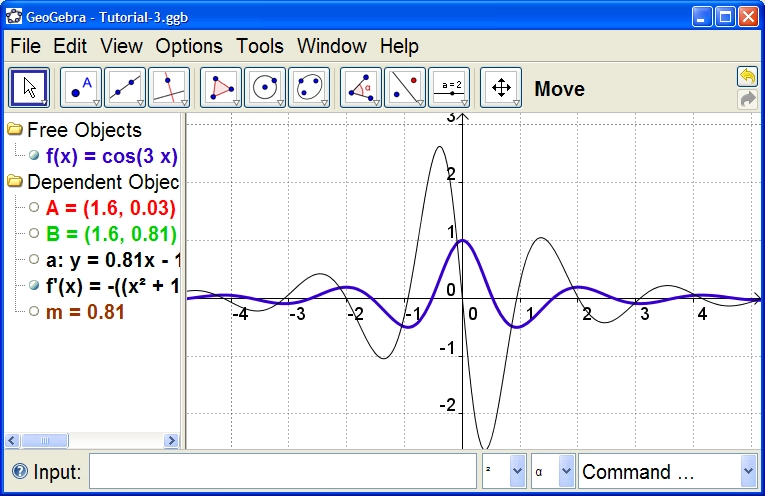
Task: Show line a: y = 0.81x
Action: pyautogui.click(x=34, y=259)
